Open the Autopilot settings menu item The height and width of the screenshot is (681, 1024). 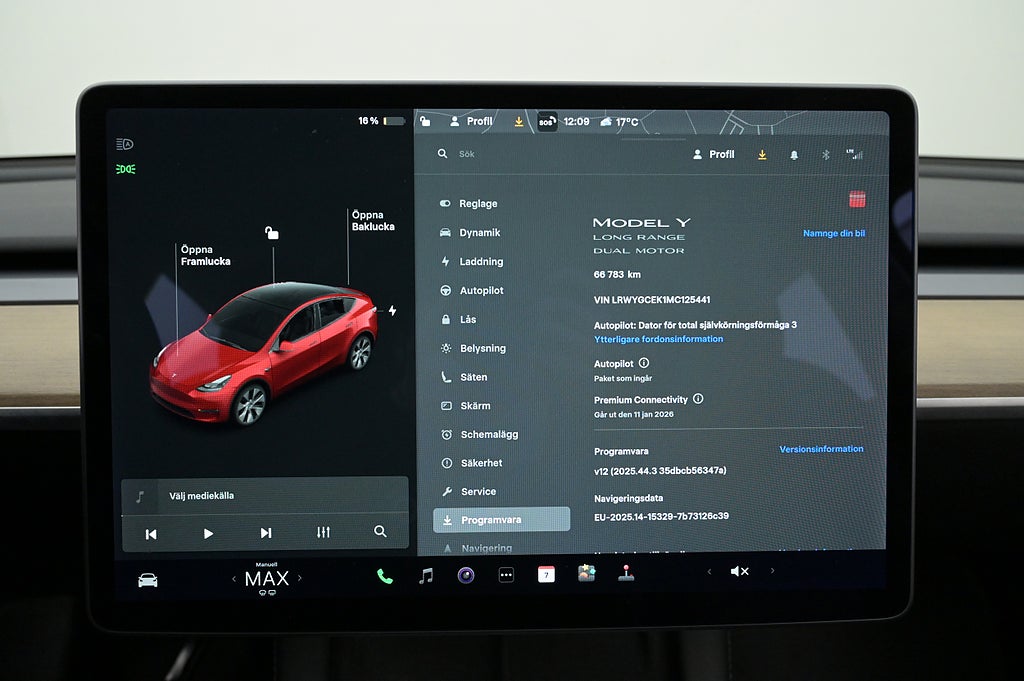481,291
